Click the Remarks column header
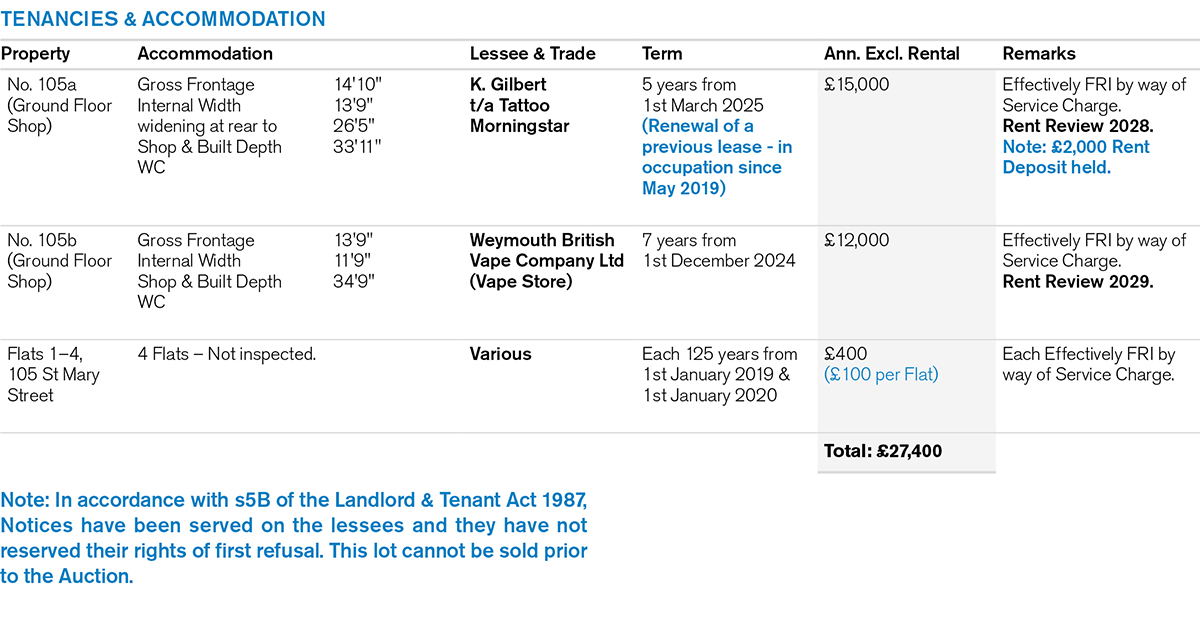The image size is (1200, 625). (1039, 54)
